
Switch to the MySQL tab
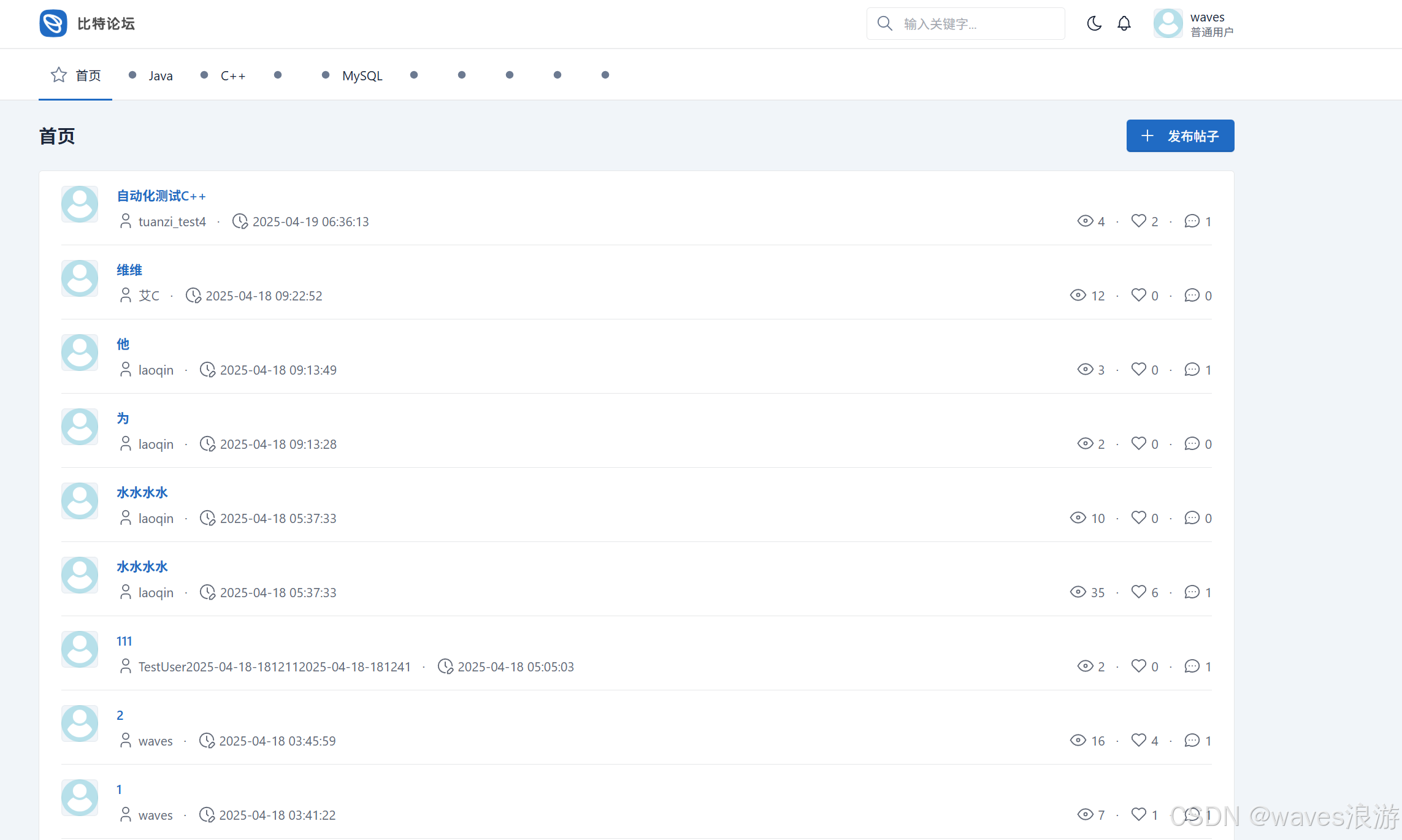point(362,75)
